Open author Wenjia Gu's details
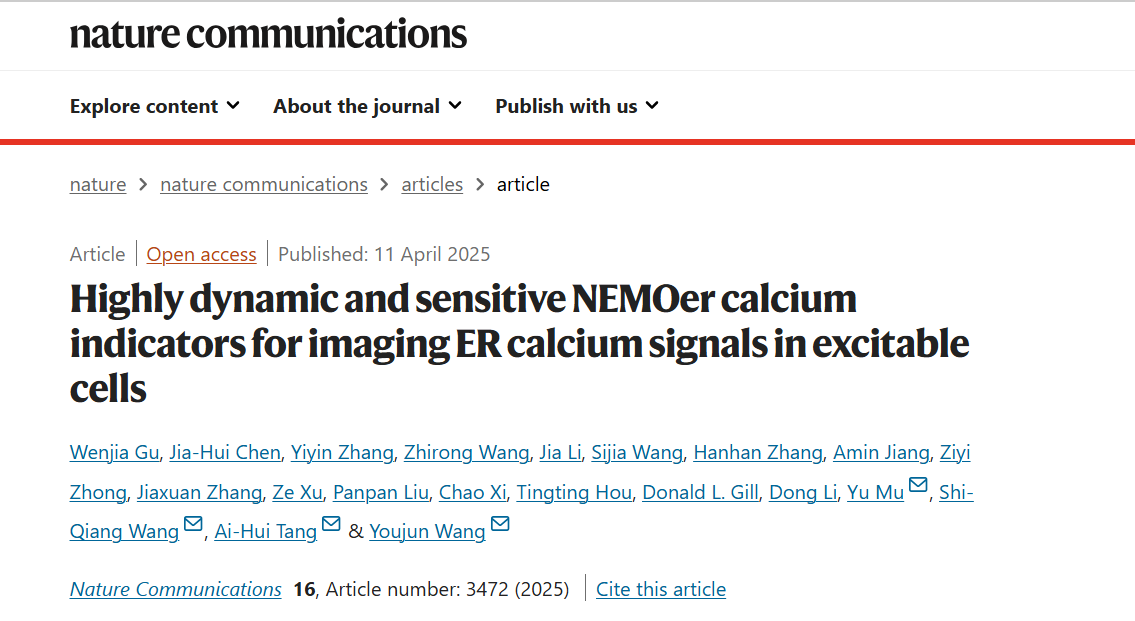This screenshot has height=621, width=1135. tap(114, 452)
